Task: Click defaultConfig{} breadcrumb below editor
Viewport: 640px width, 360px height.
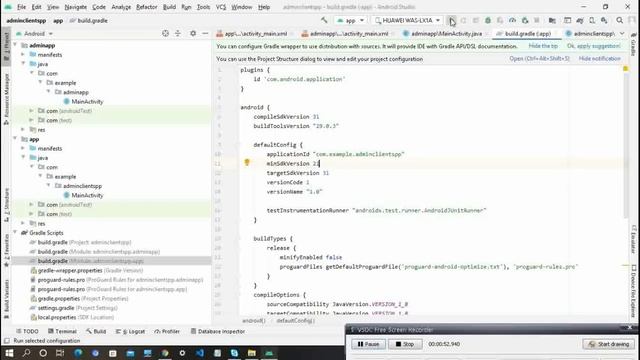Action: [295, 321]
